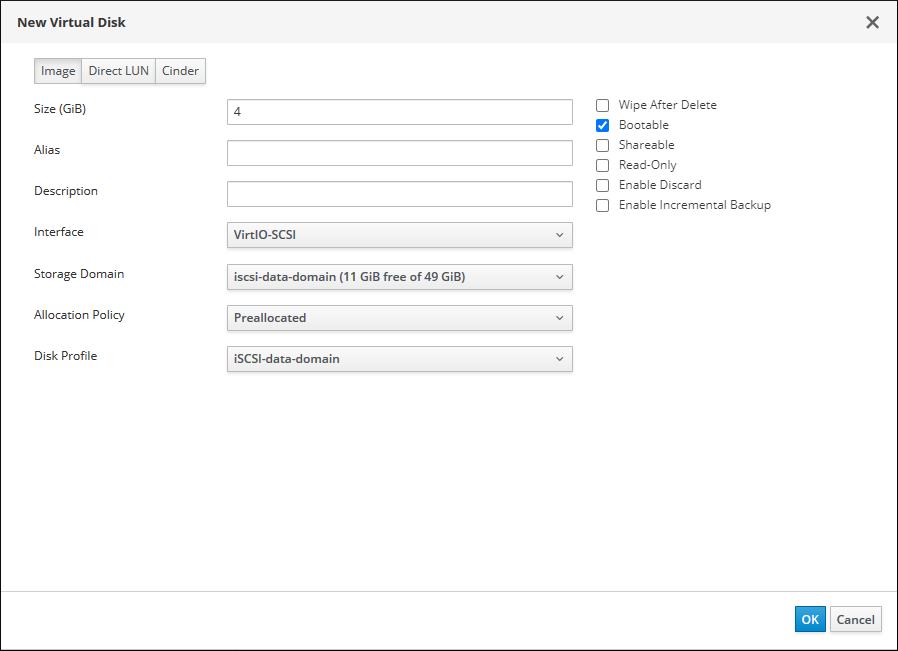Click the Cancel button

tap(855, 619)
